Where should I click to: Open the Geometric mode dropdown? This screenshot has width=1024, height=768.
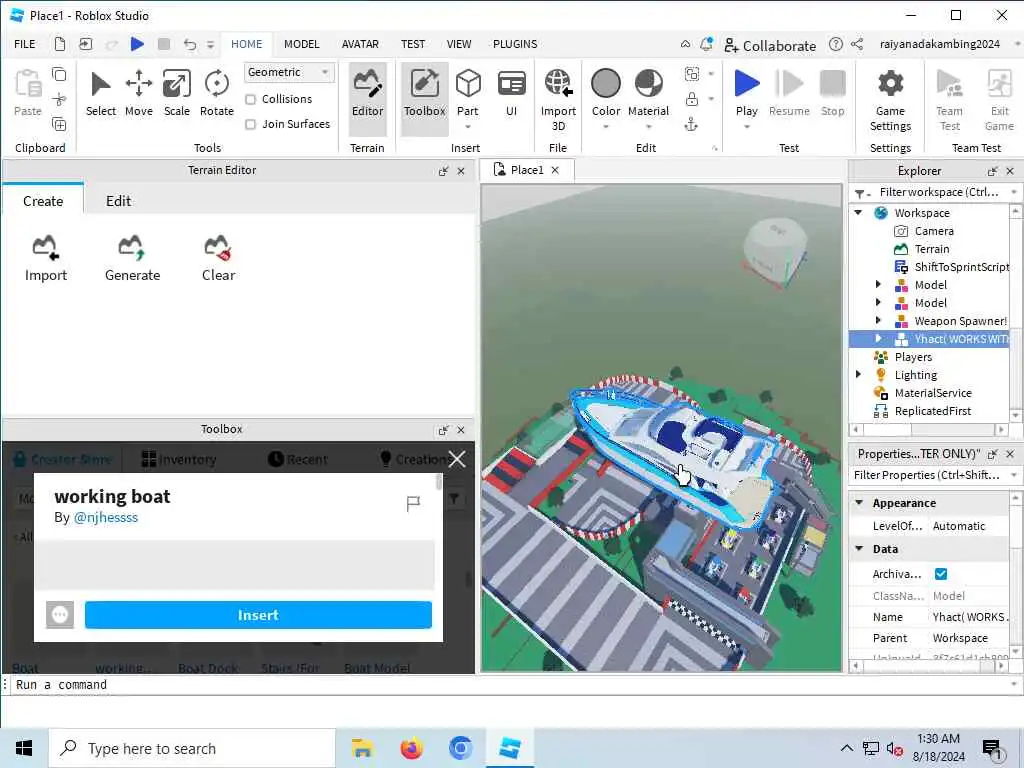289,72
